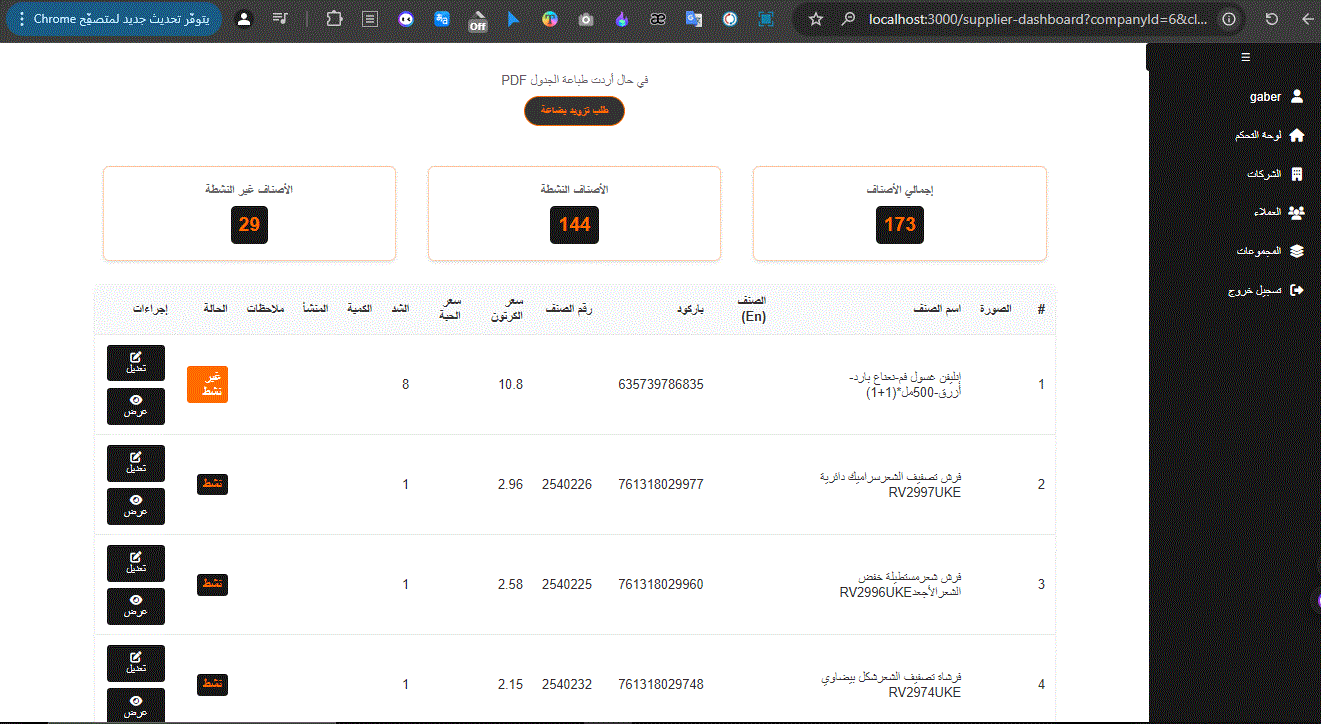Click the blue play-arrow extension icon
Viewport: 1321px width, 724px height.
point(513,19)
